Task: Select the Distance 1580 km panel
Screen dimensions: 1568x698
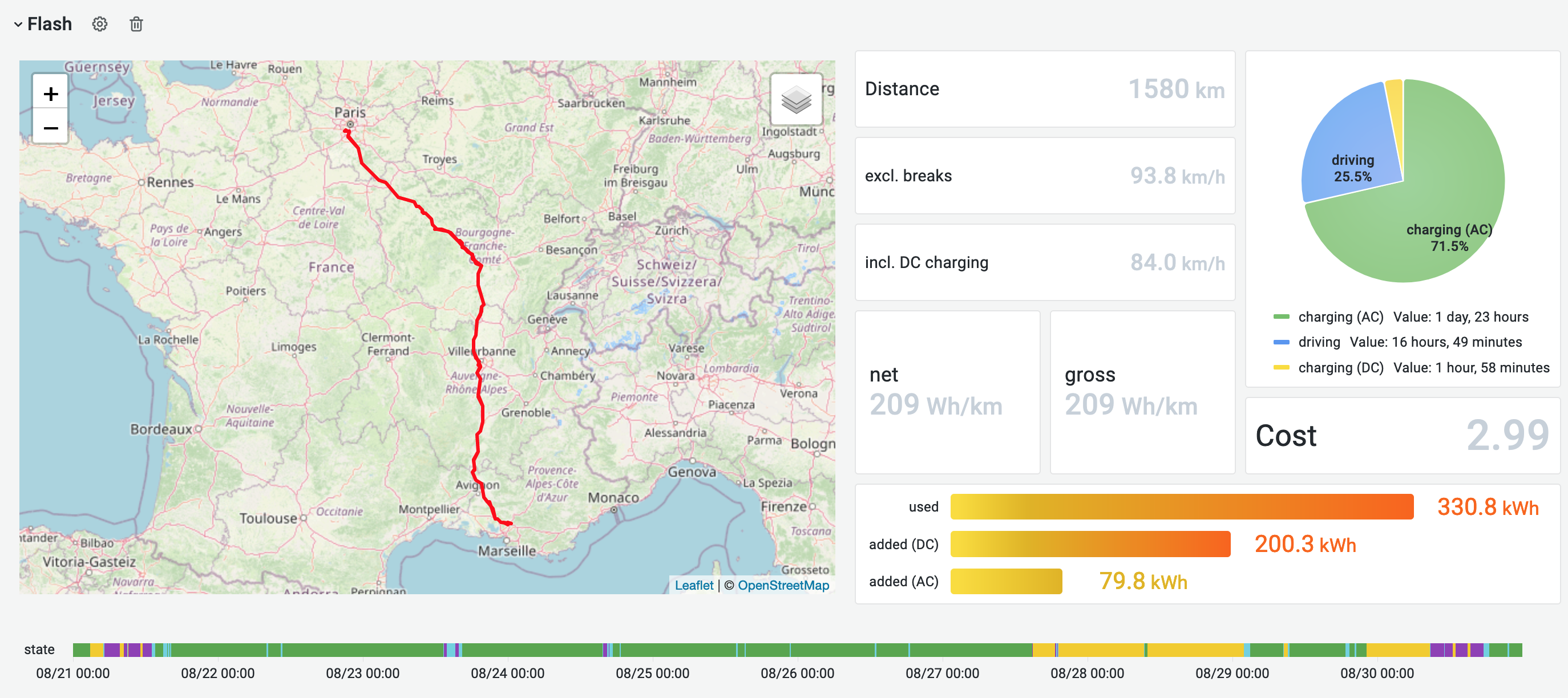Action: [x=1045, y=89]
